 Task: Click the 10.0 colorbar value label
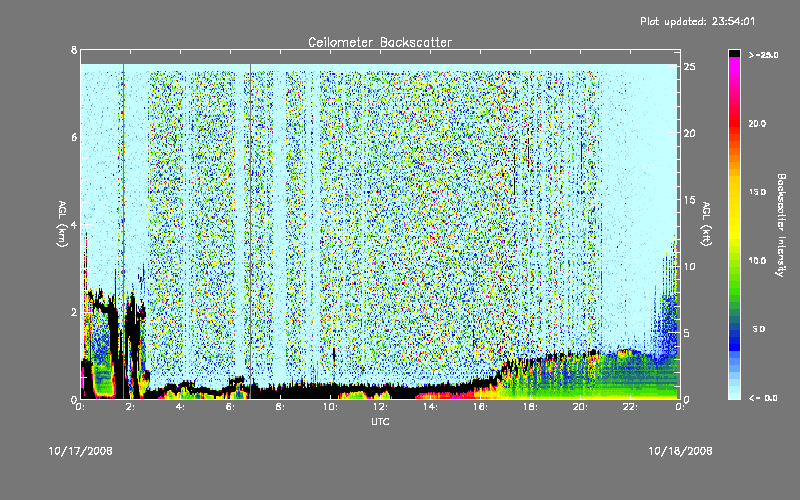(757, 261)
